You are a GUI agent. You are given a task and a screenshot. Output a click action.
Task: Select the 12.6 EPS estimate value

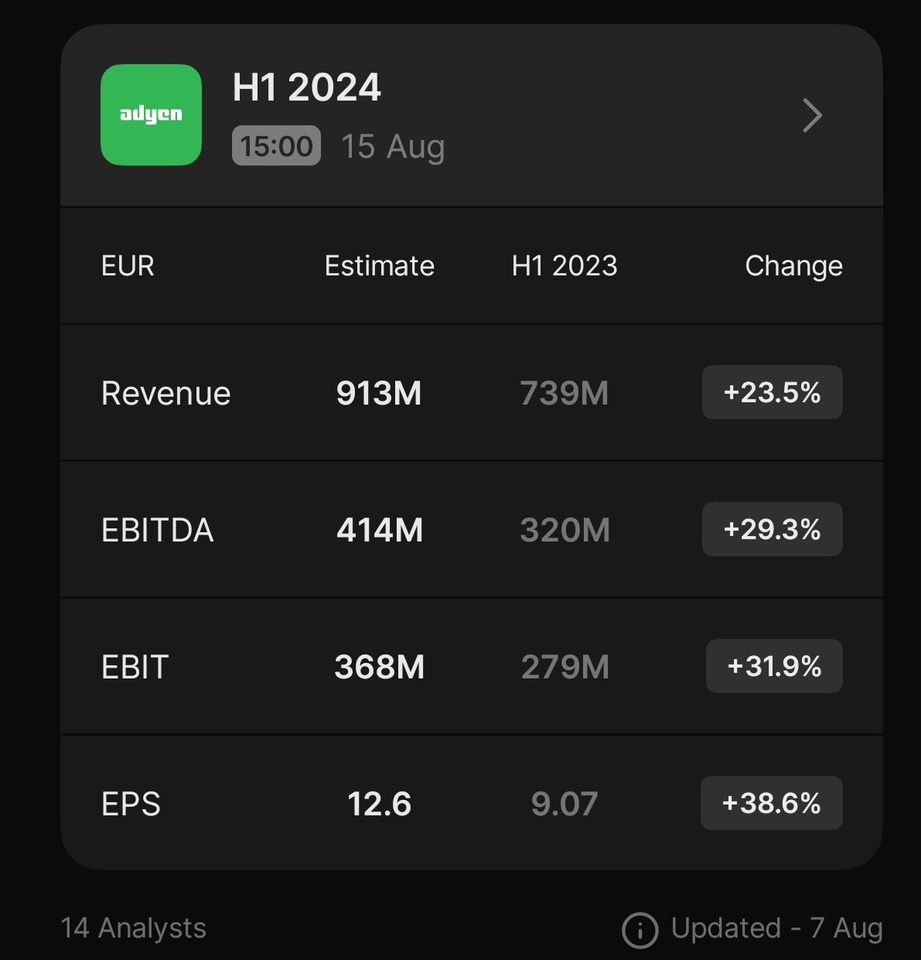pos(380,804)
